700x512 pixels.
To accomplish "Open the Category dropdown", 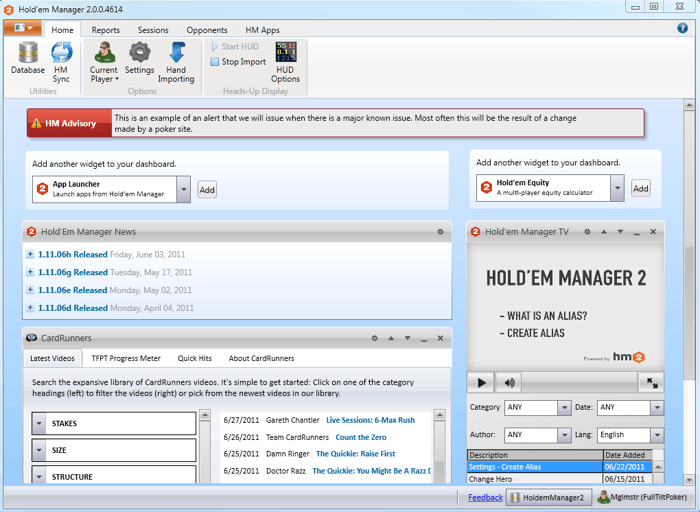I will click(564, 407).
